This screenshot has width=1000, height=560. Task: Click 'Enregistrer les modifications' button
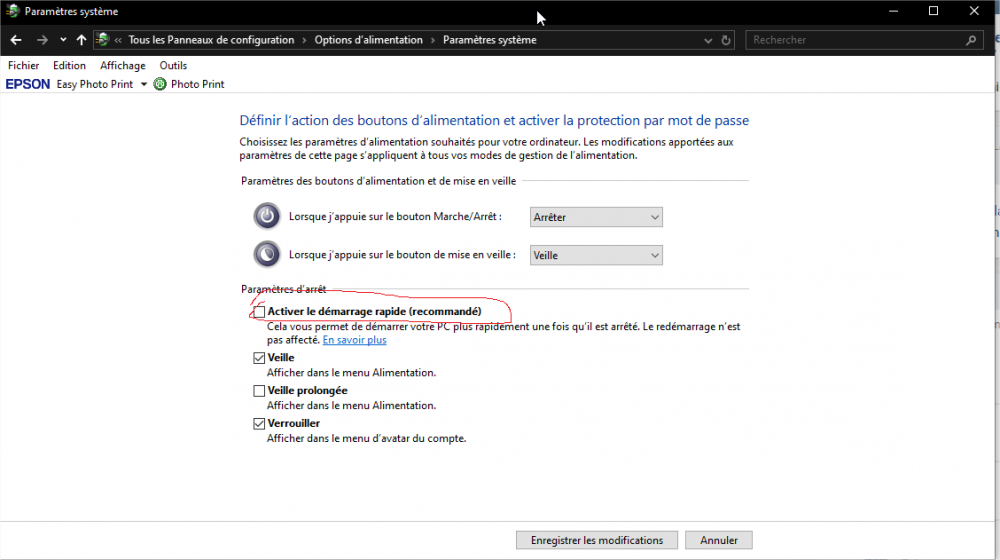pos(596,540)
